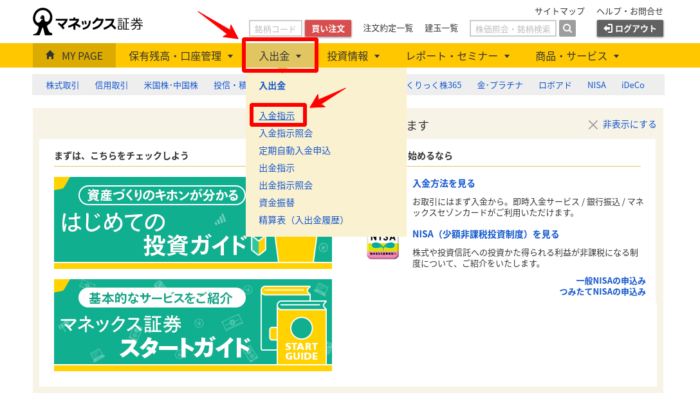Select 定期自動入金申込 in the dropdown
Screen dimensions: 700x395
click(x=295, y=150)
